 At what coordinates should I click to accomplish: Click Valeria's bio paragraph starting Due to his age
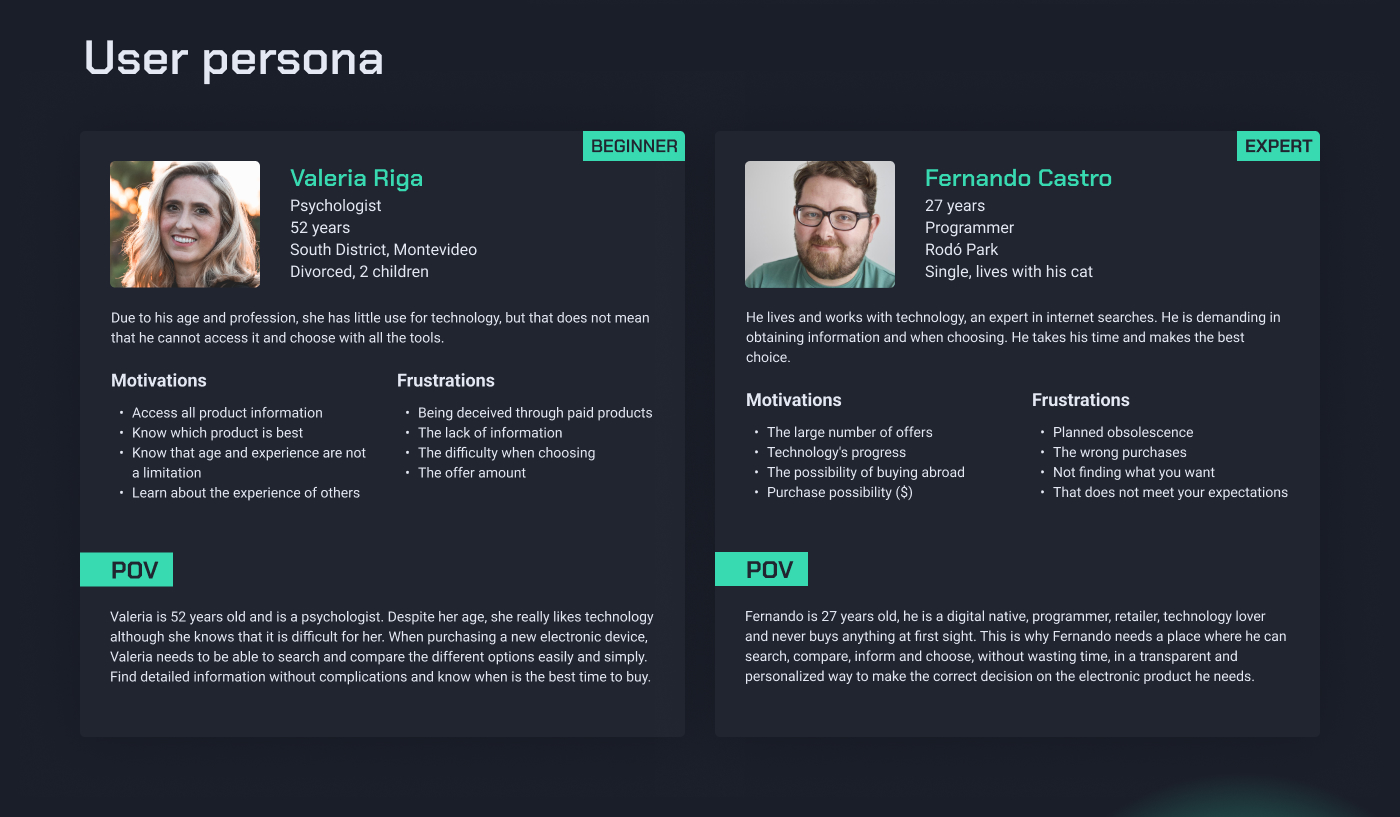[380, 328]
